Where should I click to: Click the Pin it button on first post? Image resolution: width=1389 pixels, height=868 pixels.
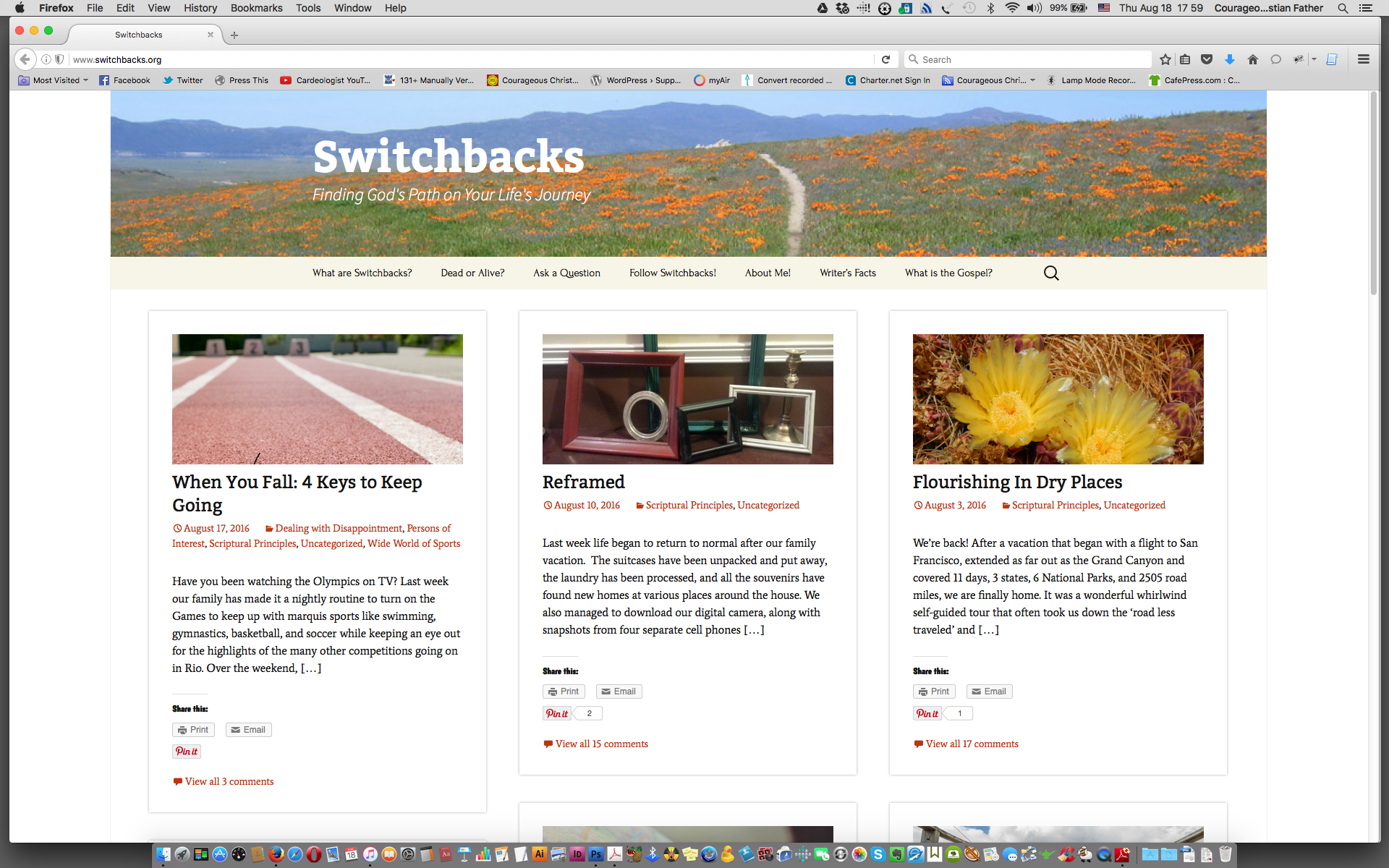tap(187, 751)
